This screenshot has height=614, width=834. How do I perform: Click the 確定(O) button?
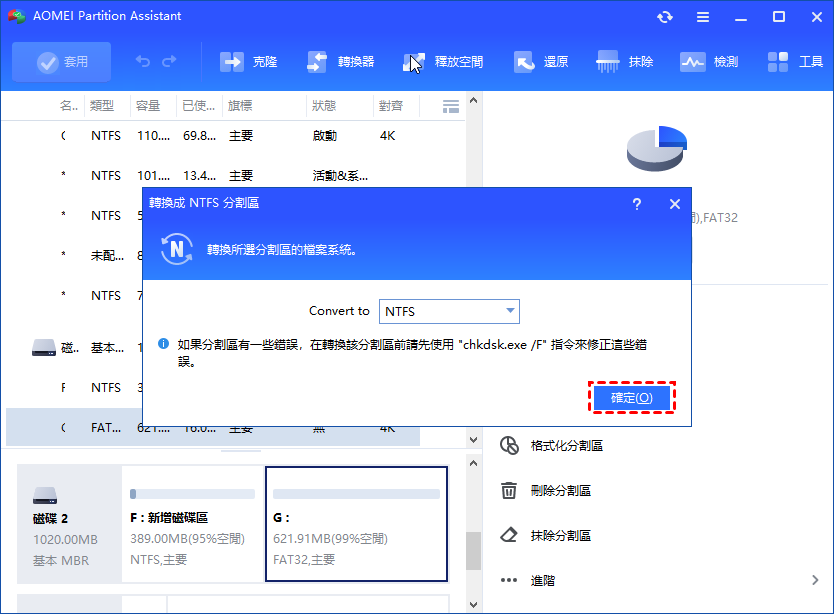tap(631, 397)
